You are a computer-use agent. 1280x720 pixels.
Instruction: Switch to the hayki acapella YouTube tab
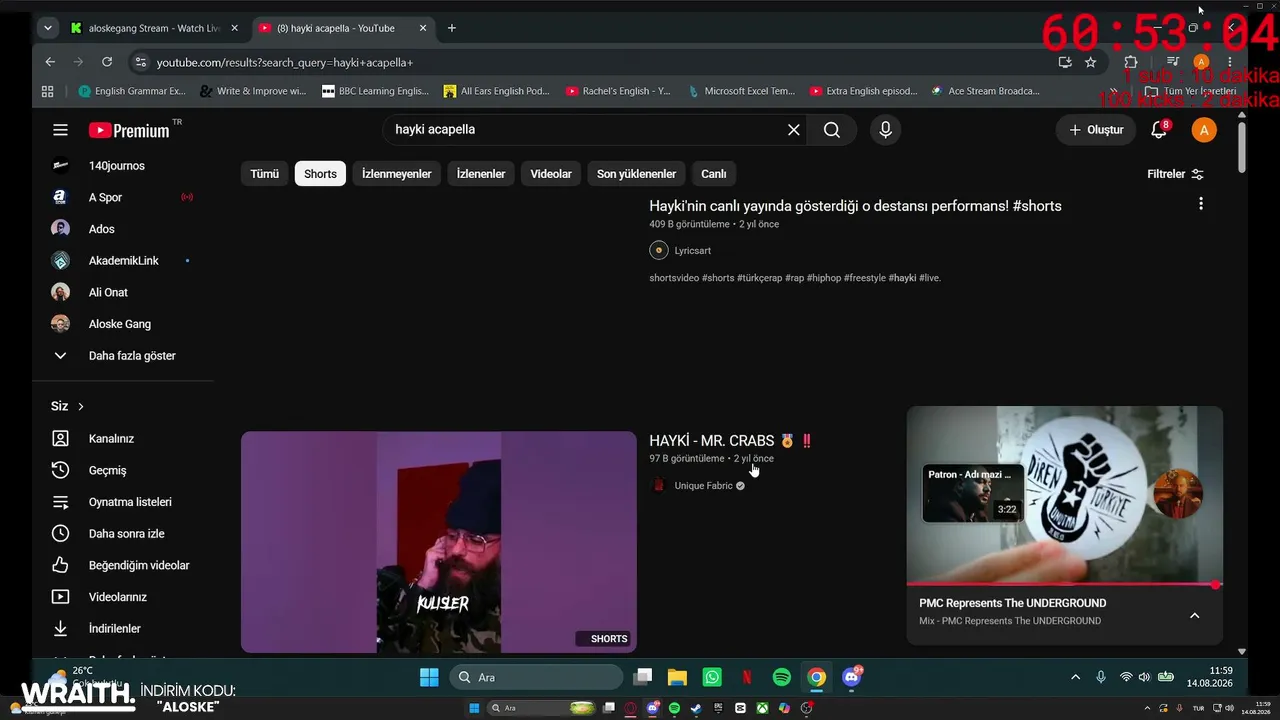[343, 28]
